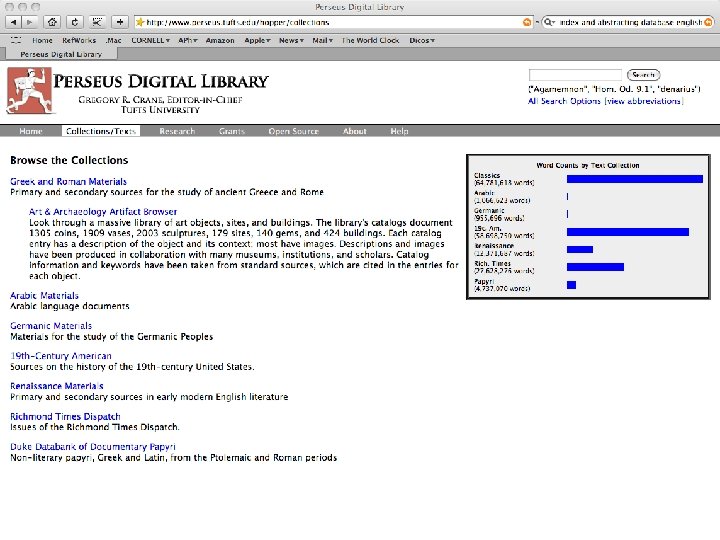The width and height of the screenshot is (720, 540).
Task: Open The World Clock bookmark
Action: pos(370,40)
